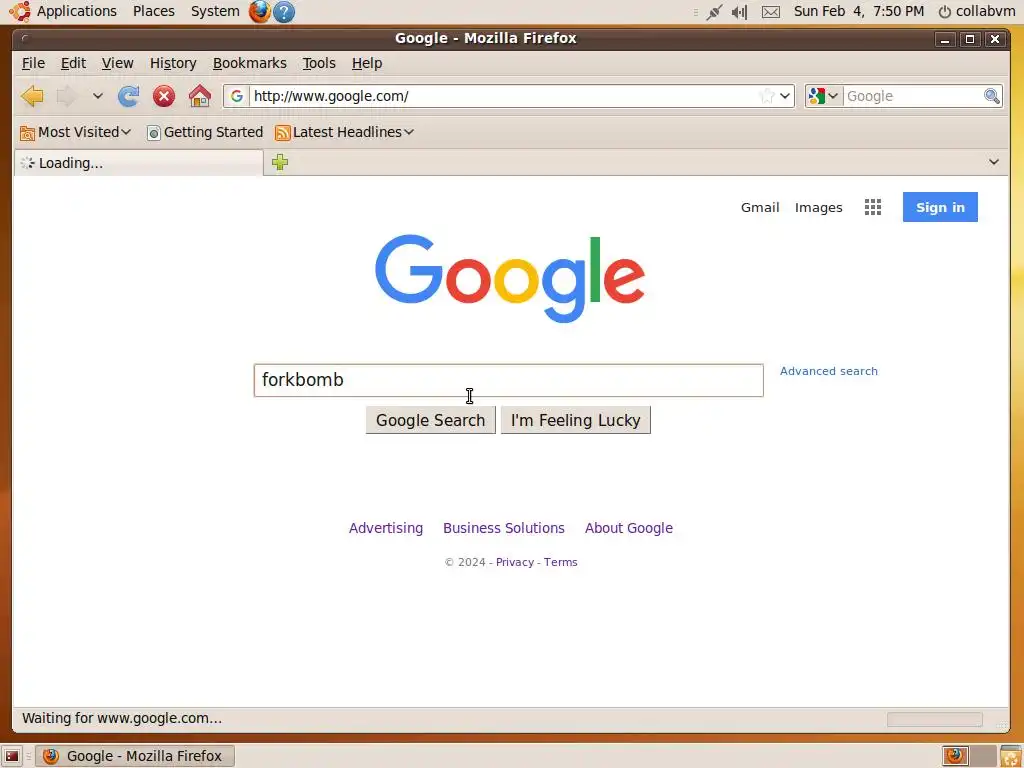Image resolution: width=1024 pixels, height=768 pixels.
Task: Open the Places menu
Action: [153, 11]
